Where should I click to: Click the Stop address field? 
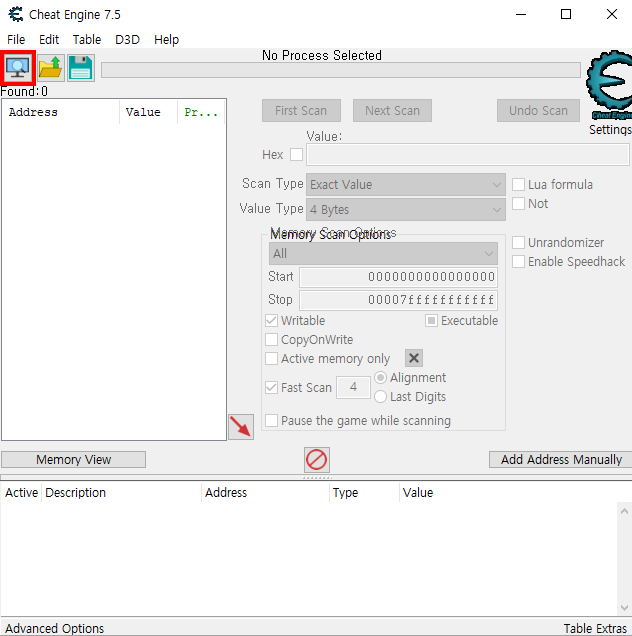[x=398, y=300]
